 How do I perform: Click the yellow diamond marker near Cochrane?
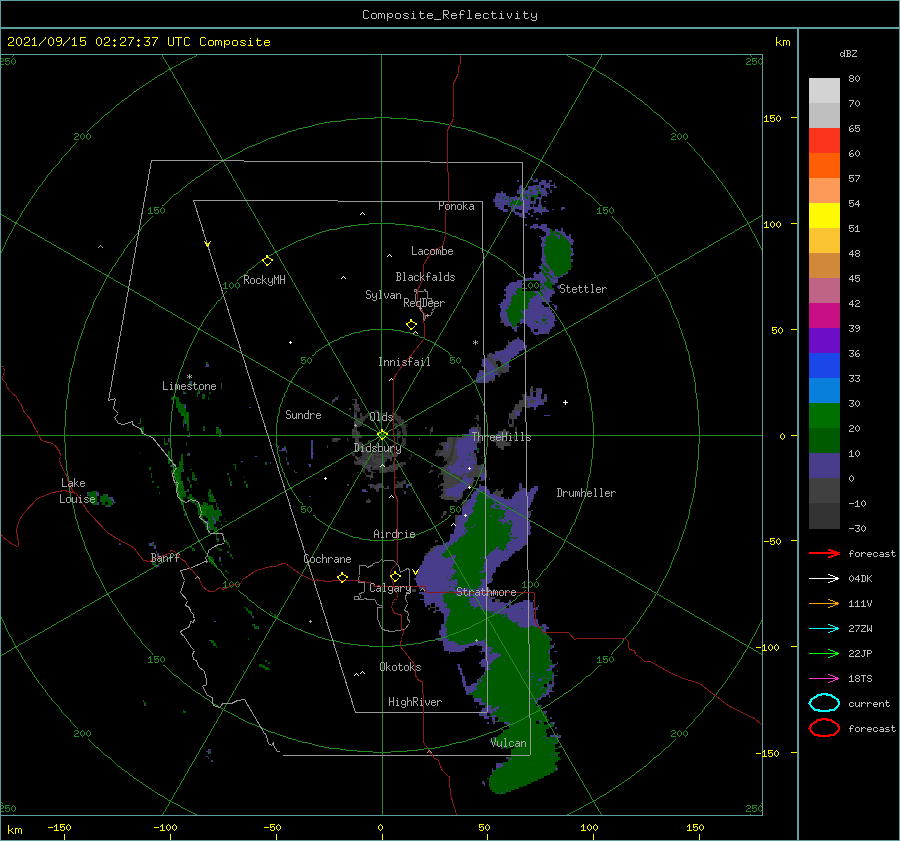(x=343, y=577)
